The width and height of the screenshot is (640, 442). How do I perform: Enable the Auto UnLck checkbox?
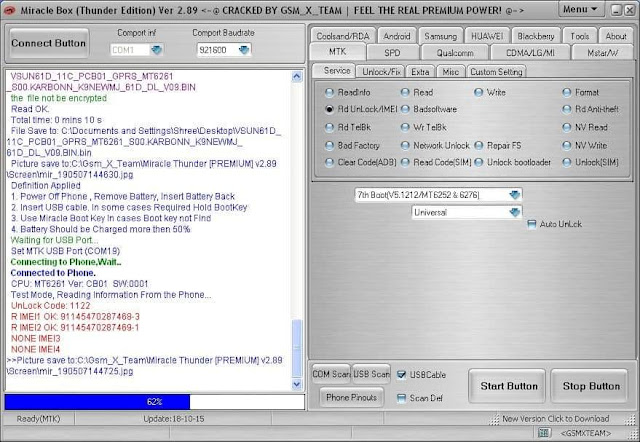[531, 224]
